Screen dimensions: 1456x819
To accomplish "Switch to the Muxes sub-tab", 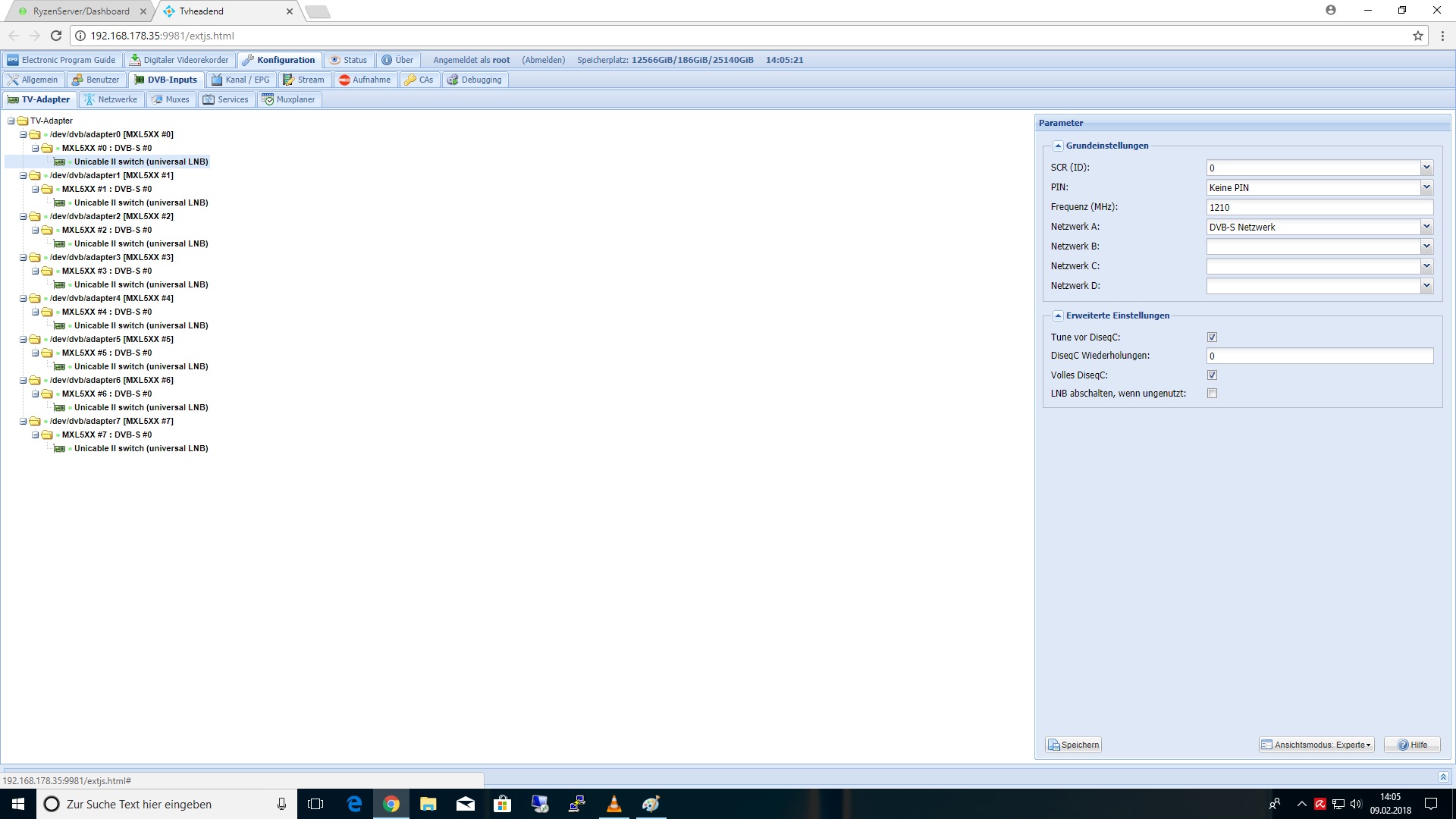I will [x=171, y=99].
